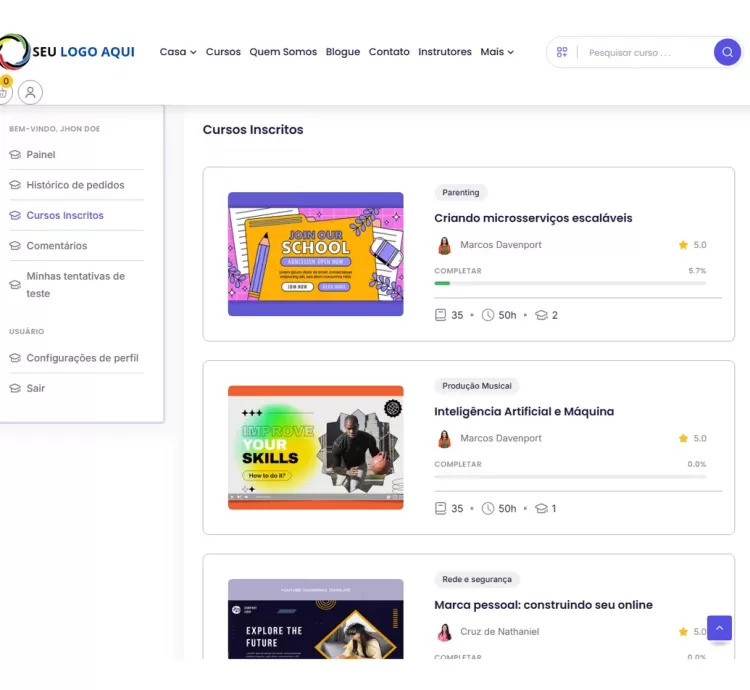Click progress bar of first course
This screenshot has width=750, height=690.
(x=570, y=283)
